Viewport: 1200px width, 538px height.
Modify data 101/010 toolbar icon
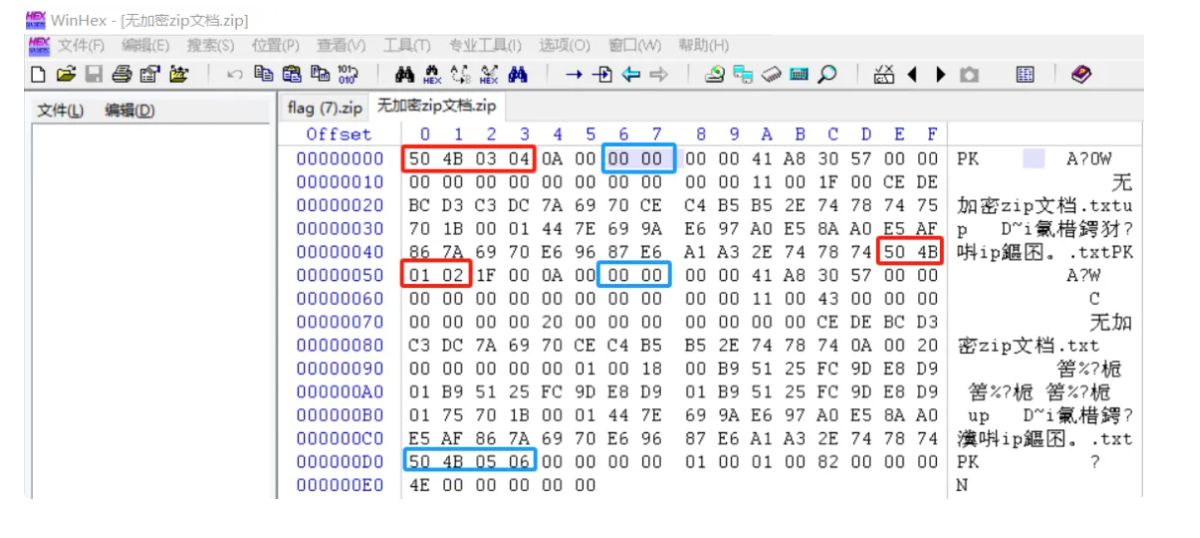tap(347, 75)
